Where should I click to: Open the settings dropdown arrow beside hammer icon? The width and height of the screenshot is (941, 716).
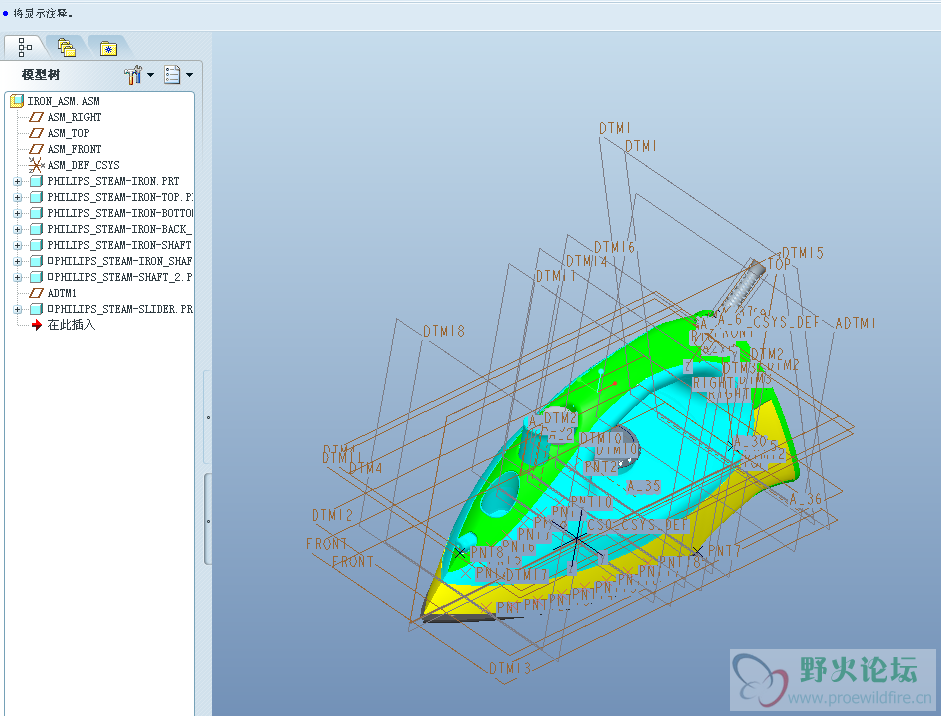[151, 75]
